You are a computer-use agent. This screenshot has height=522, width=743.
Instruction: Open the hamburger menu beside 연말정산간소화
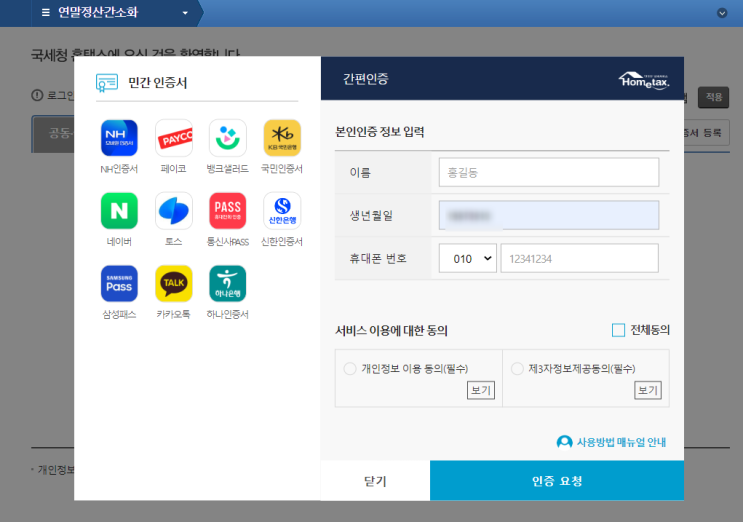[45, 12]
